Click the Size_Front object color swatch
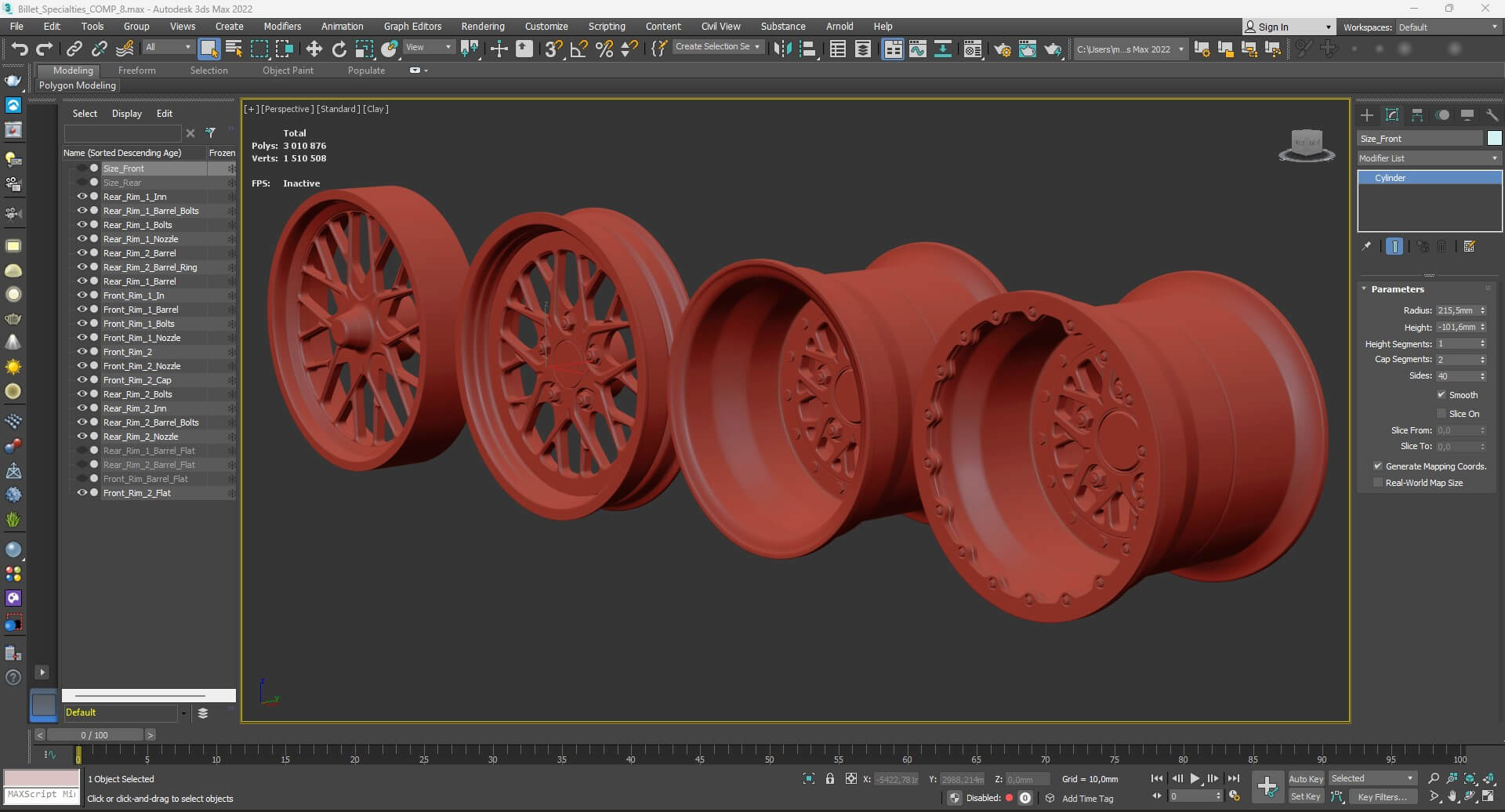The width and height of the screenshot is (1505, 812). coord(1494,139)
